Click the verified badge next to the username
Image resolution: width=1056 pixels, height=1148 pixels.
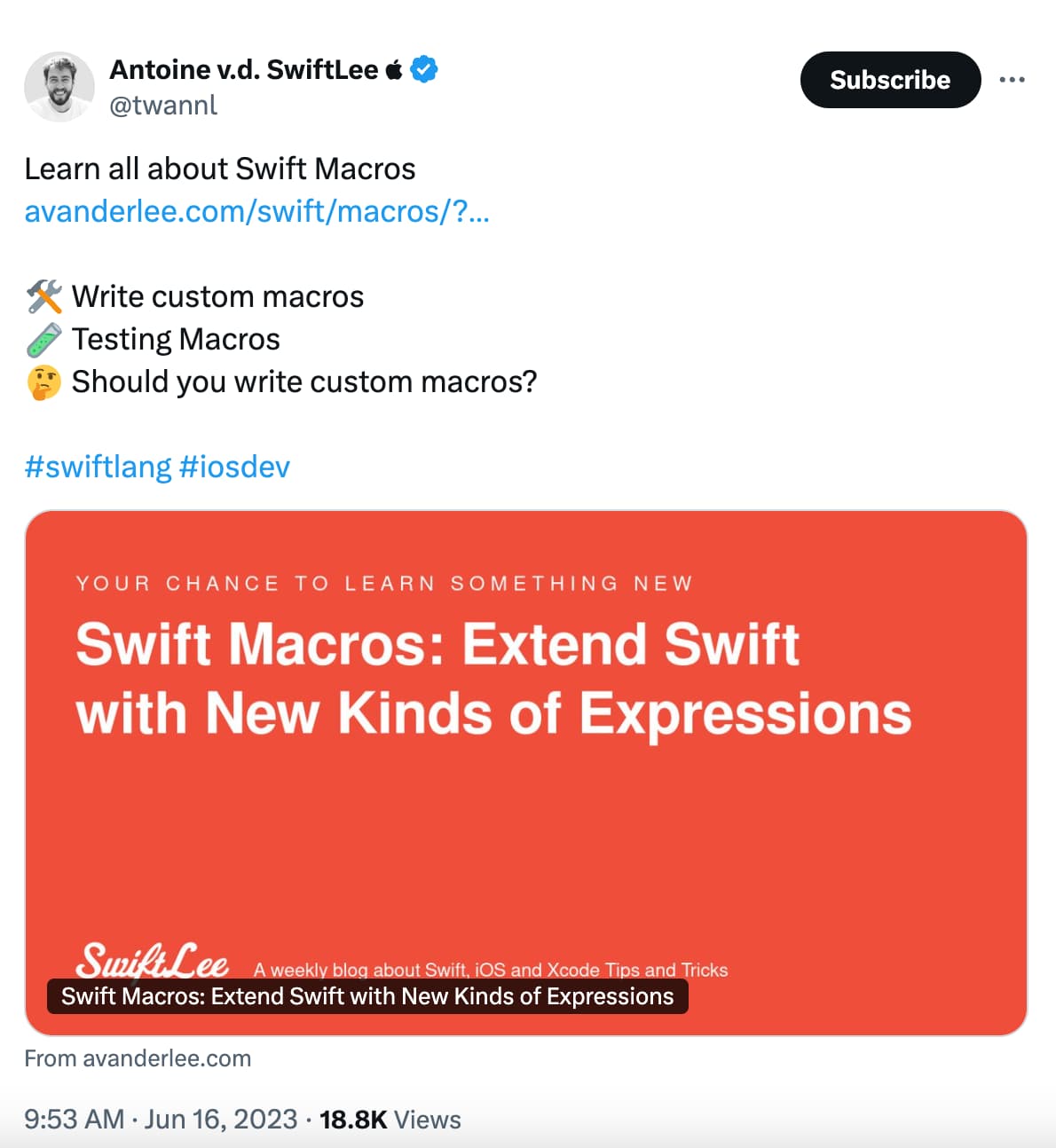(424, 69)
